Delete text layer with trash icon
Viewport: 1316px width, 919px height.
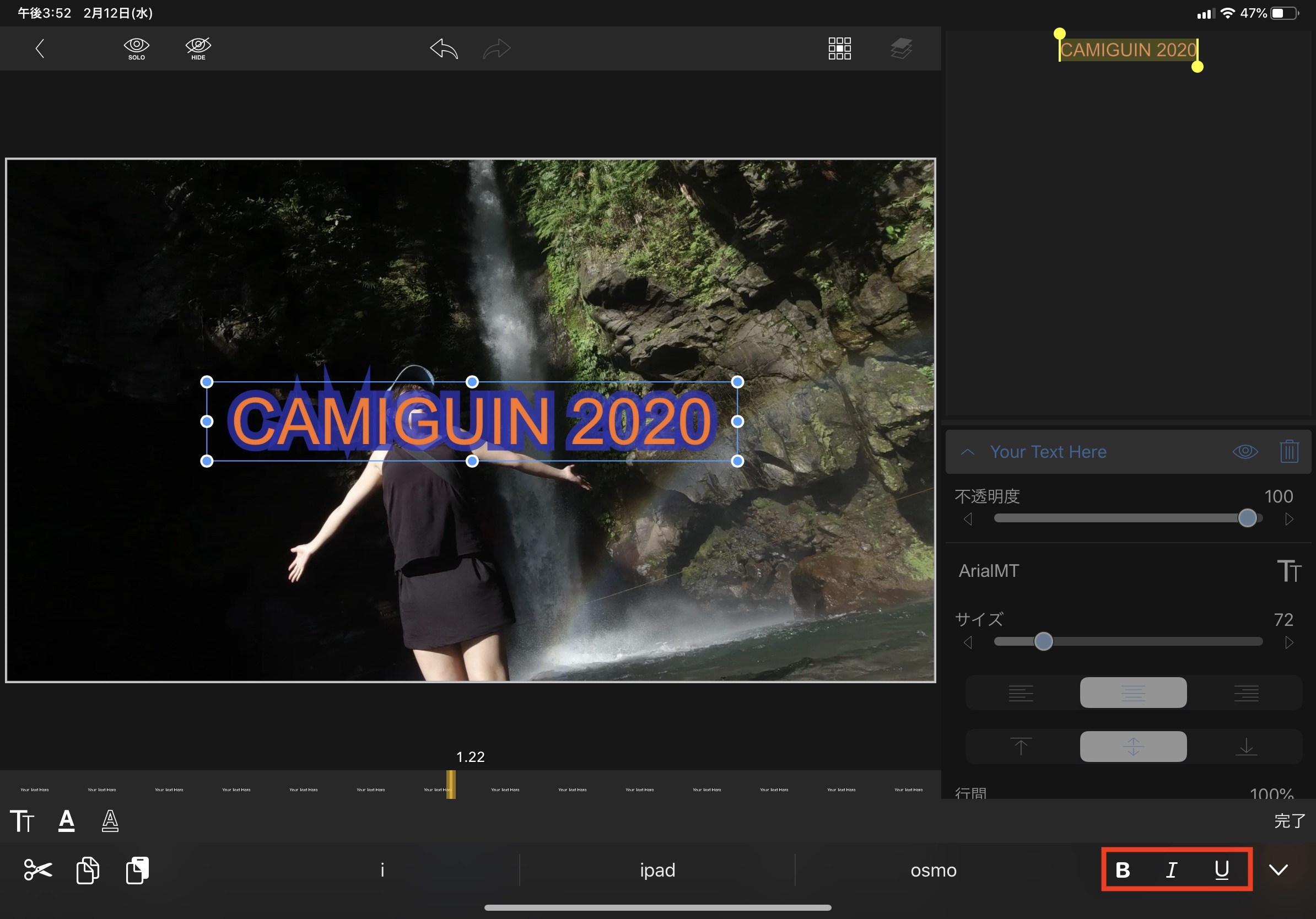click(1288, 451)
